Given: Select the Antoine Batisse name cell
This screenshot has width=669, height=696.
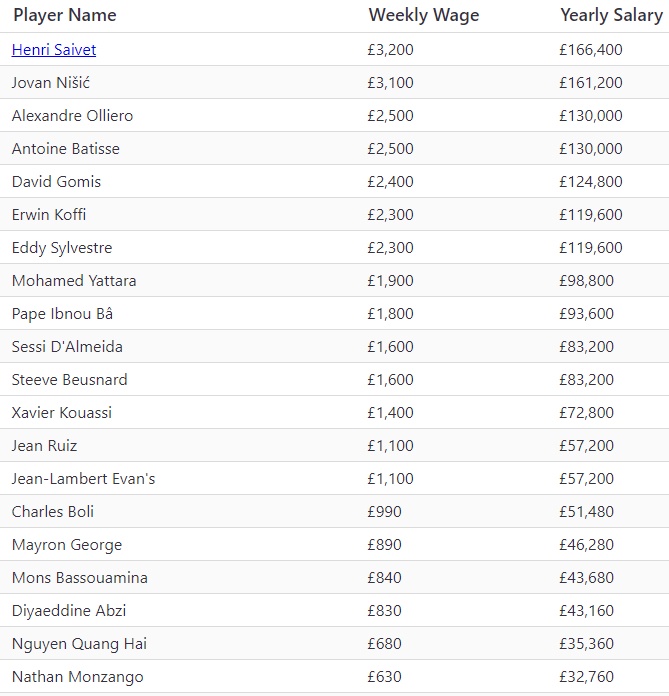Looking at the screenshot, I should point(66,148).
